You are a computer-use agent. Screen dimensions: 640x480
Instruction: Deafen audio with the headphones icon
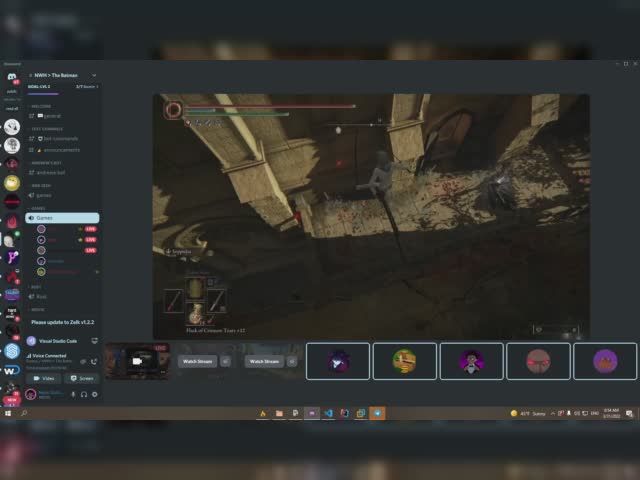click(84, 394)
